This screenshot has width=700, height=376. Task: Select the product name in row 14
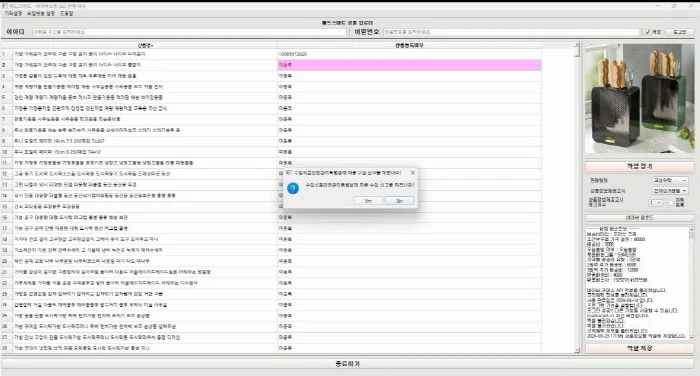pos(145,196)
